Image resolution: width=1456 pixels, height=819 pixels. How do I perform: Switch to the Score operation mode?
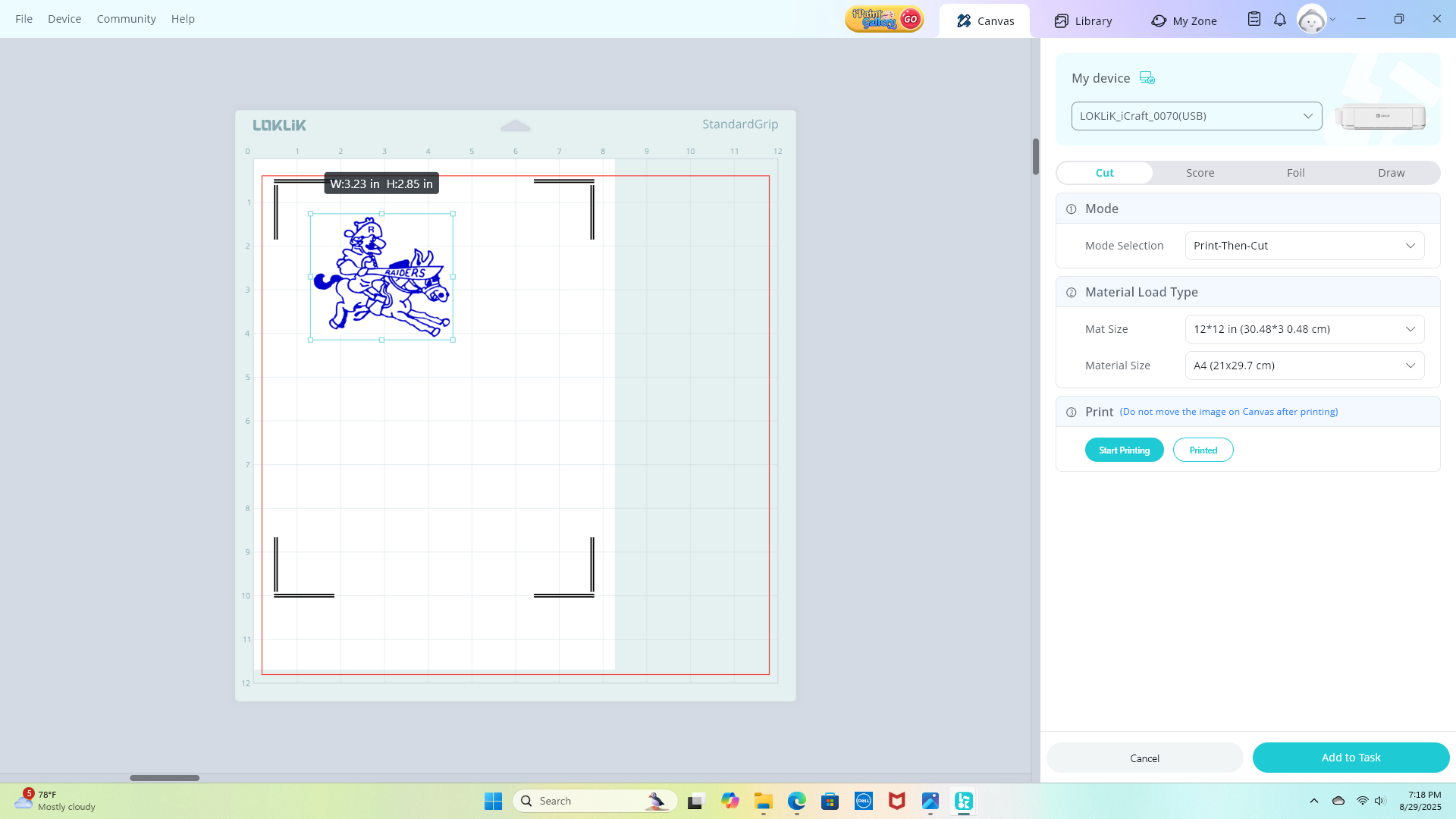pyautogui.click(x=1200, y=173)
